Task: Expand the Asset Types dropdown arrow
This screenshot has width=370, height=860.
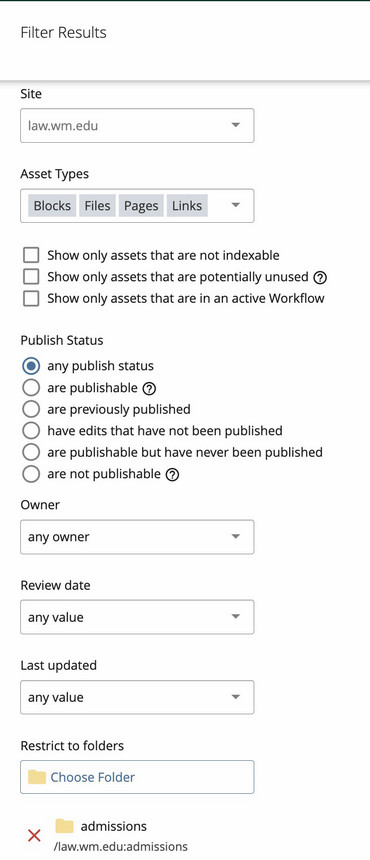Action: pyautogui.click(x=236, y=206)
